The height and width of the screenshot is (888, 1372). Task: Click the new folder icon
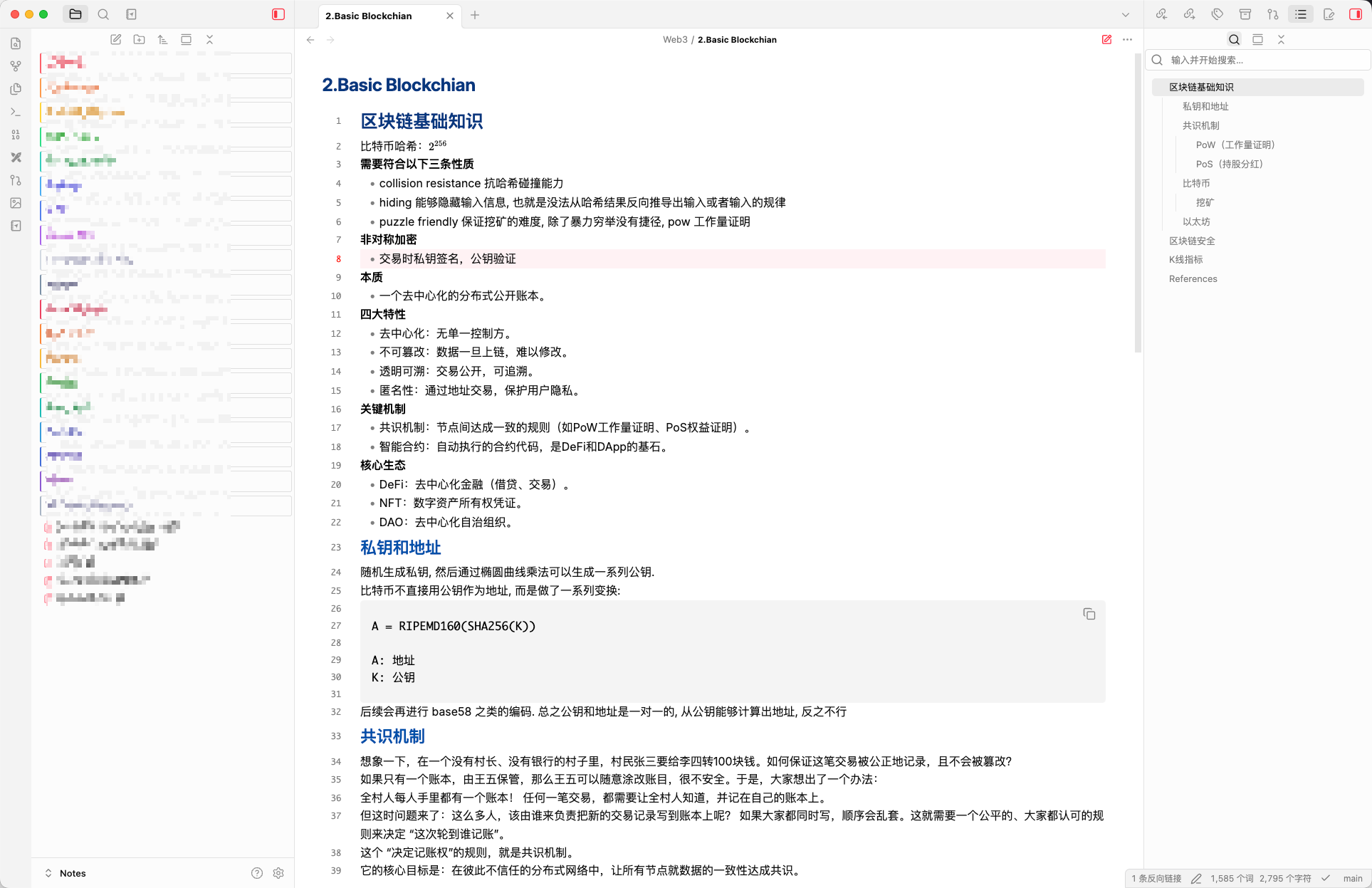[140, 40]
